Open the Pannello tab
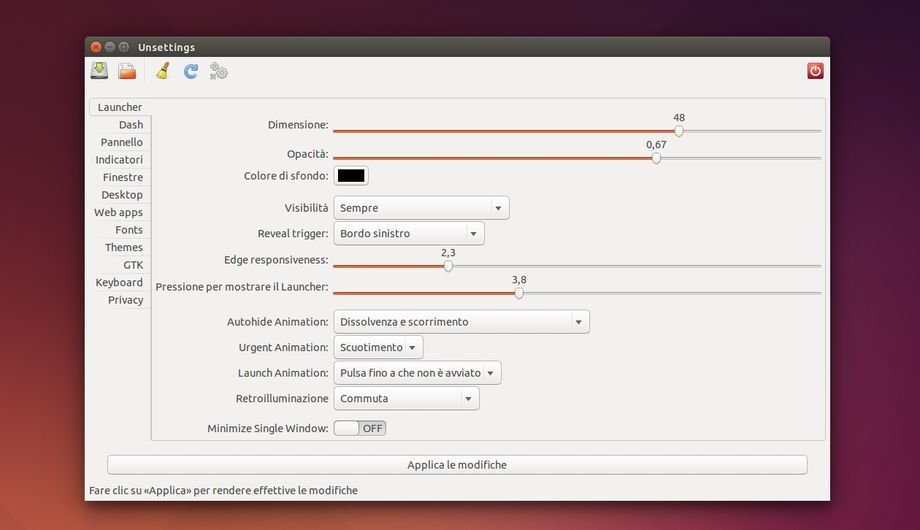The width and height of the screenshot is (920, 530). click(x=121, y=142)
